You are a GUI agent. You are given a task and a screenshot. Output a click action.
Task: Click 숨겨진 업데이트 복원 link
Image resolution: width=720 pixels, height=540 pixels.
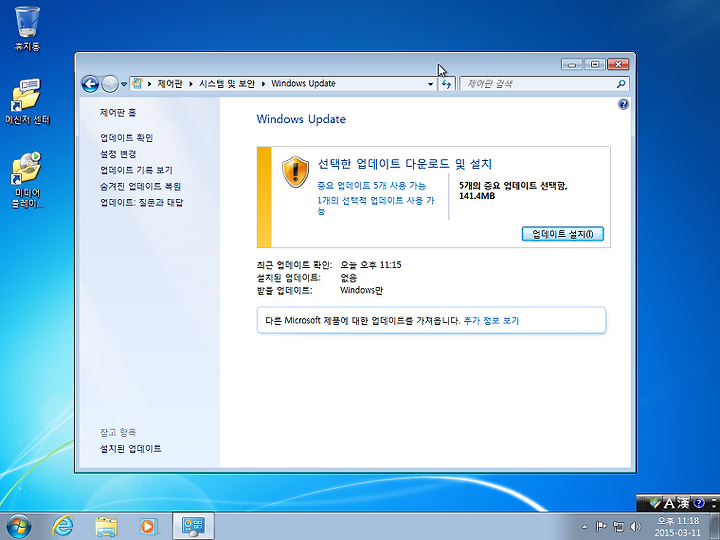[x=141, y=186]
